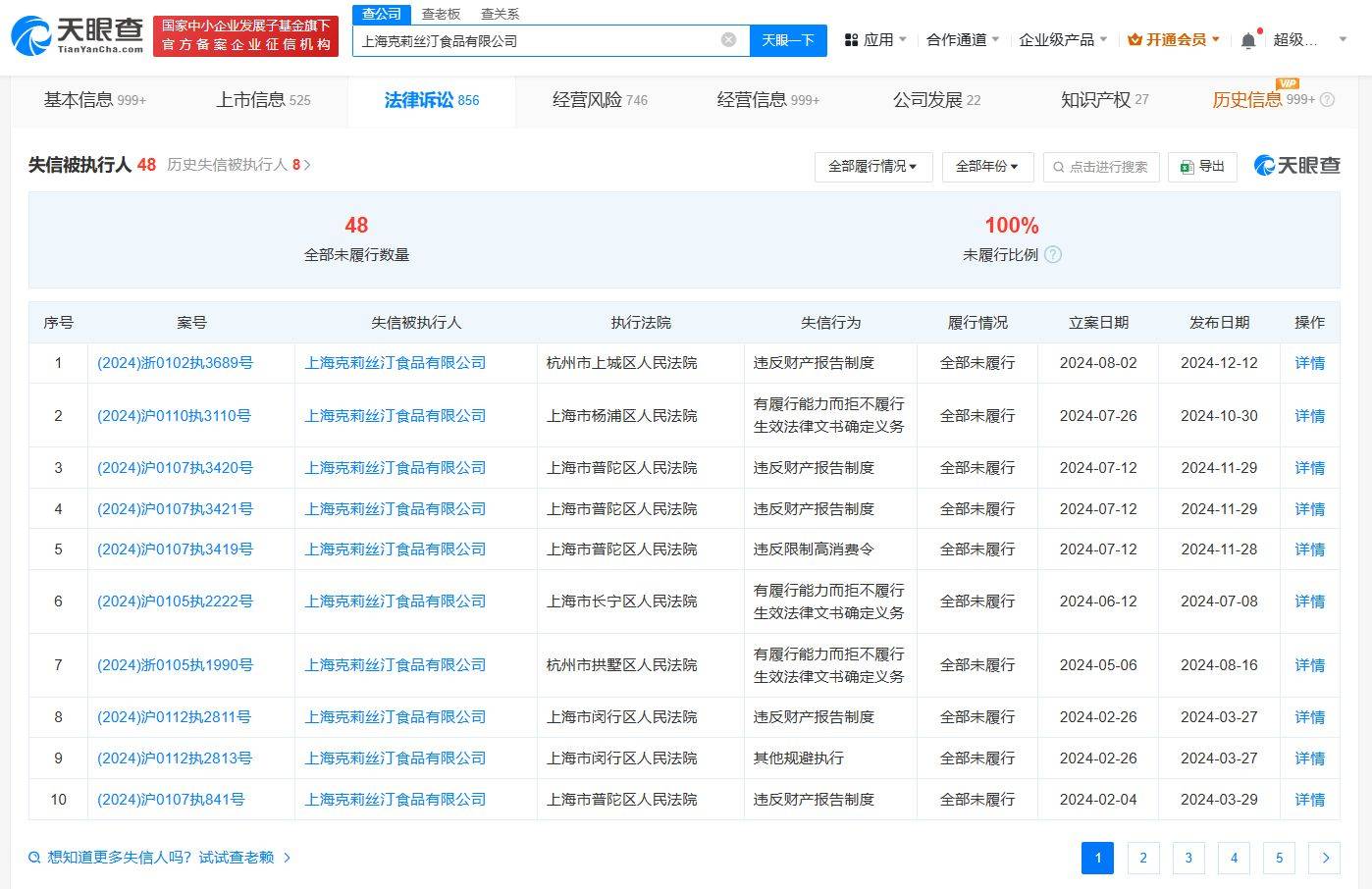The image size is (1372, 889).
Task: Open case (2024)沪0105执2222号 link
Action: click(175, 601)
